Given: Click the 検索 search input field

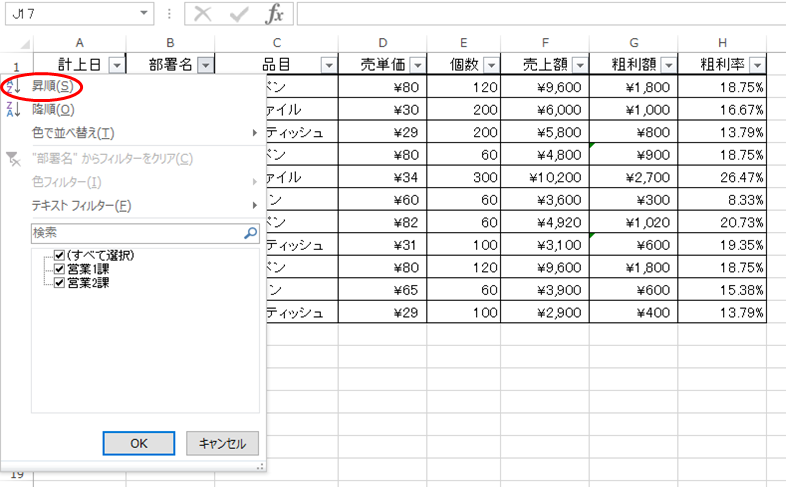Looking at the screenshot, I should click(x=135, y=233).
